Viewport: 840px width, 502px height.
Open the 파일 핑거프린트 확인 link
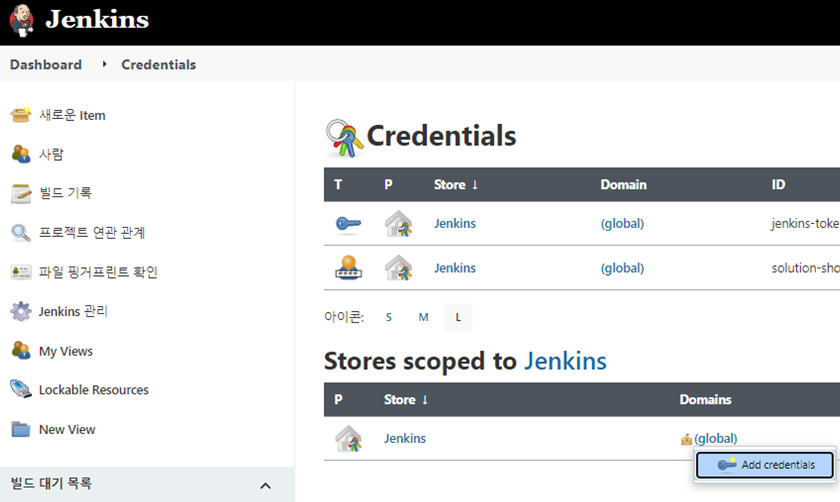98,272
